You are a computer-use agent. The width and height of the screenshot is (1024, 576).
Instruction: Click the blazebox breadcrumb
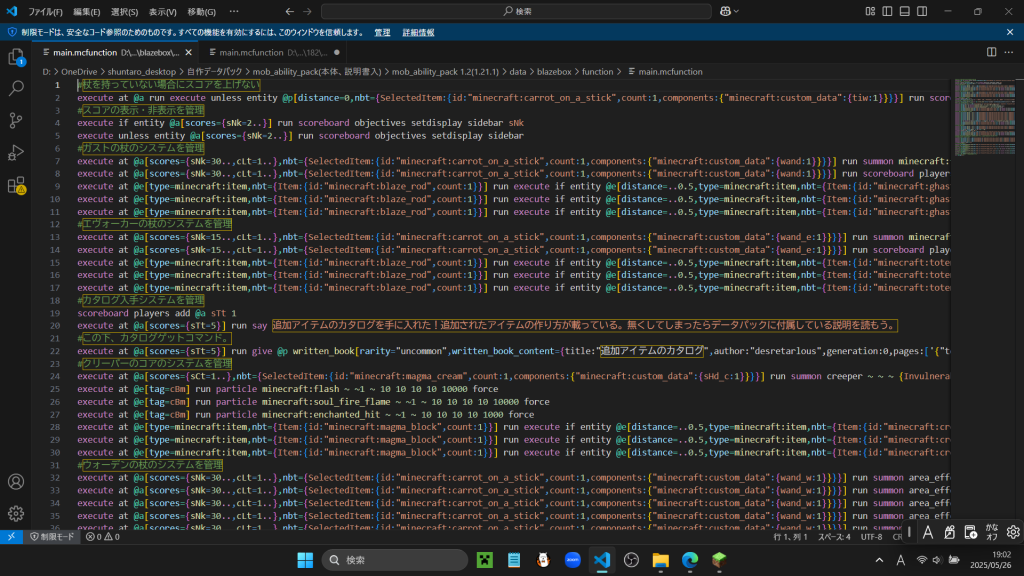(554, 72)
